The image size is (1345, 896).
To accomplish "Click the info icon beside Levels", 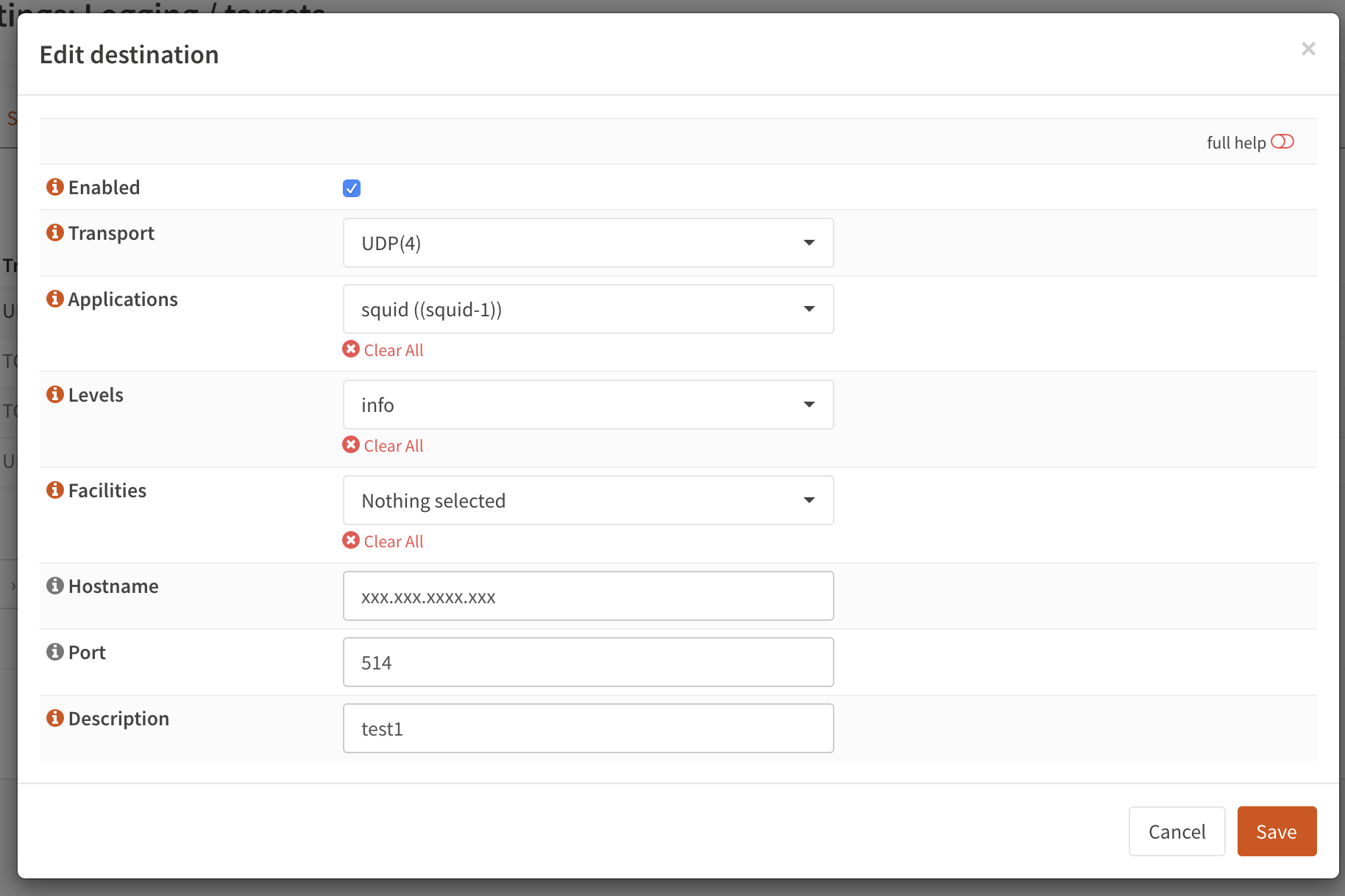I will coord(55,394).
